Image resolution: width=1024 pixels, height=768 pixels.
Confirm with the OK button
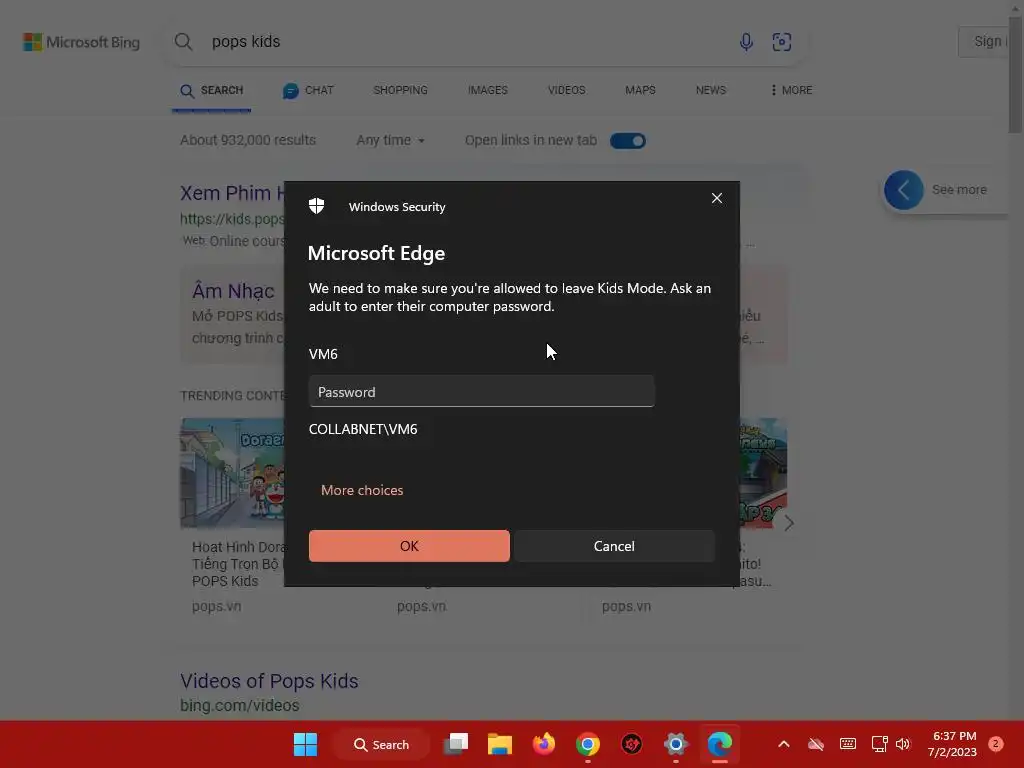tap(409, 546)
